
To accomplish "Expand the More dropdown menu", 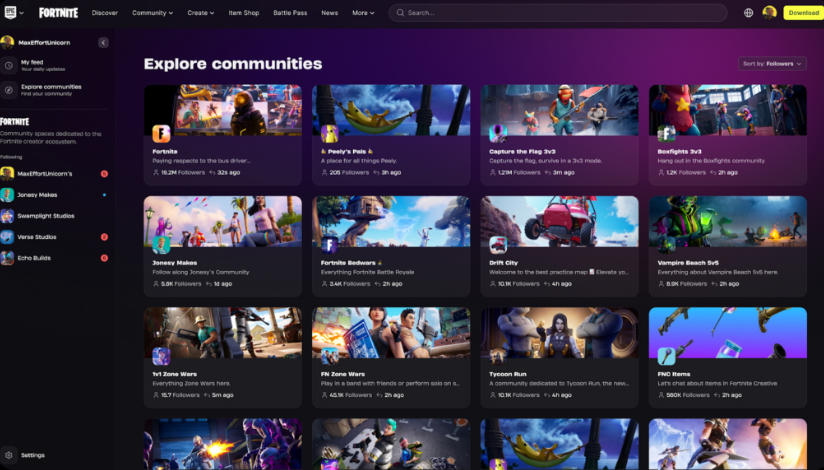I will (x=363, y=13).
